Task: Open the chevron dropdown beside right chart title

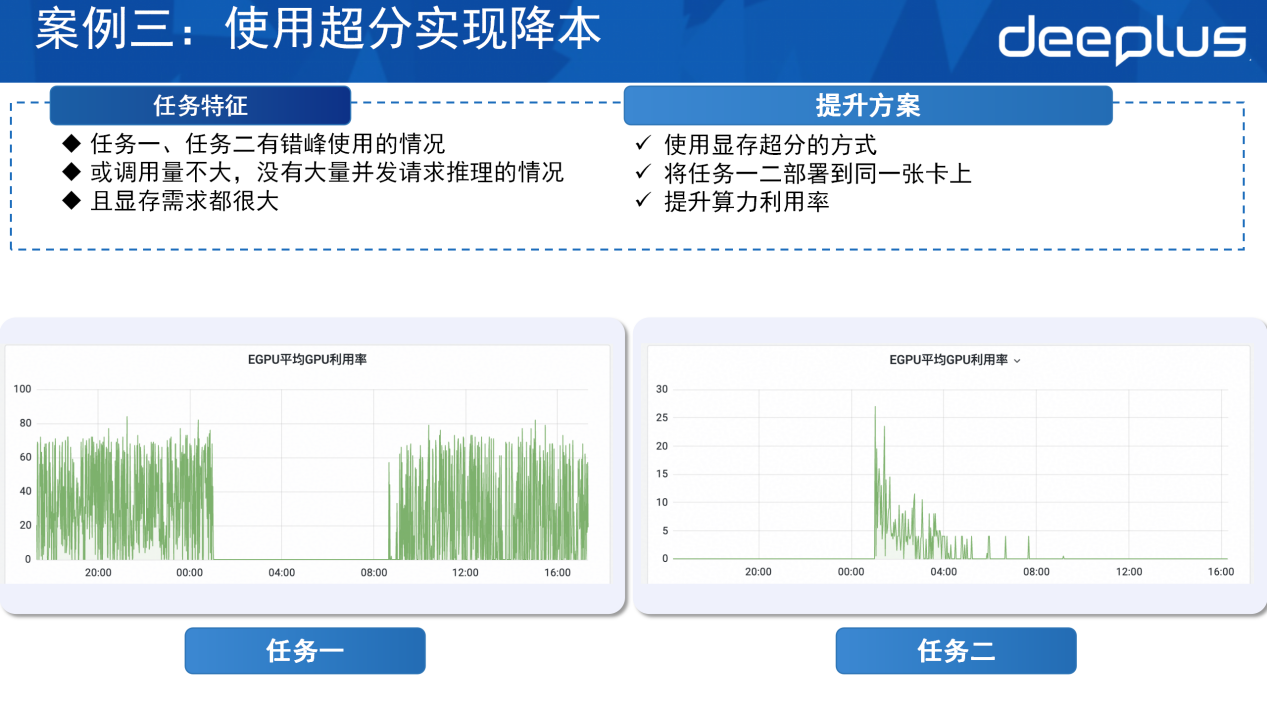Action: (x=1017, y=361)
